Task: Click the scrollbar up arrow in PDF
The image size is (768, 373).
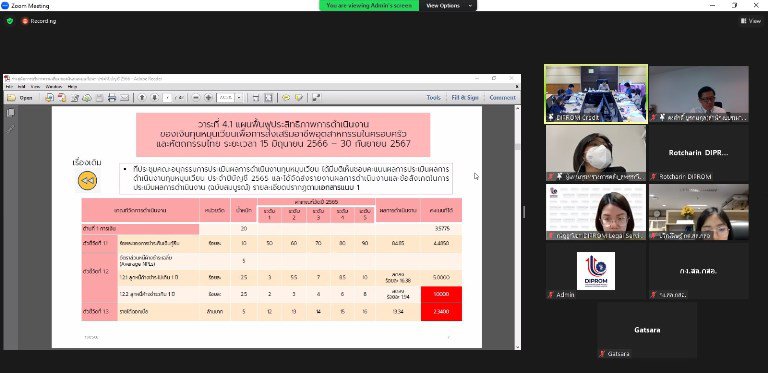Action: [x=518, y=109]
